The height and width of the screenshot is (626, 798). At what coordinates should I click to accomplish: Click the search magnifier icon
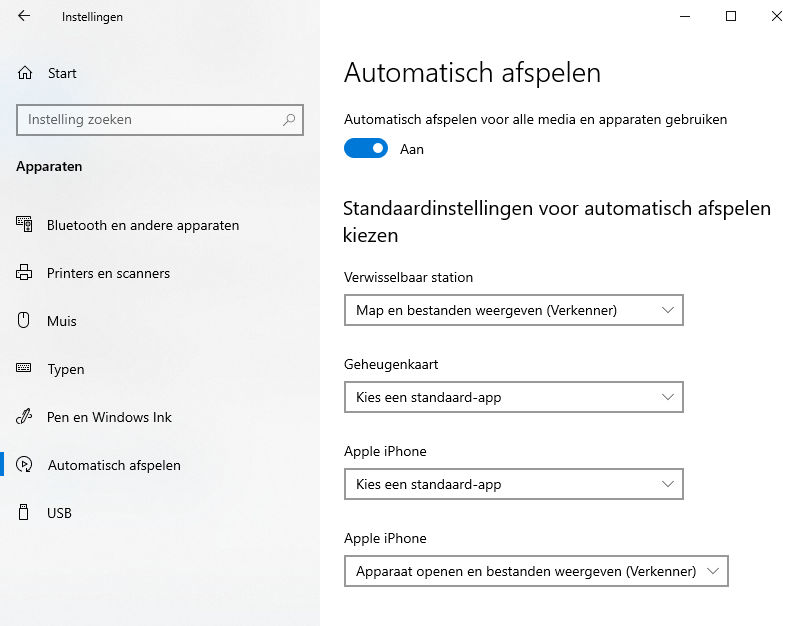point(289,120)
